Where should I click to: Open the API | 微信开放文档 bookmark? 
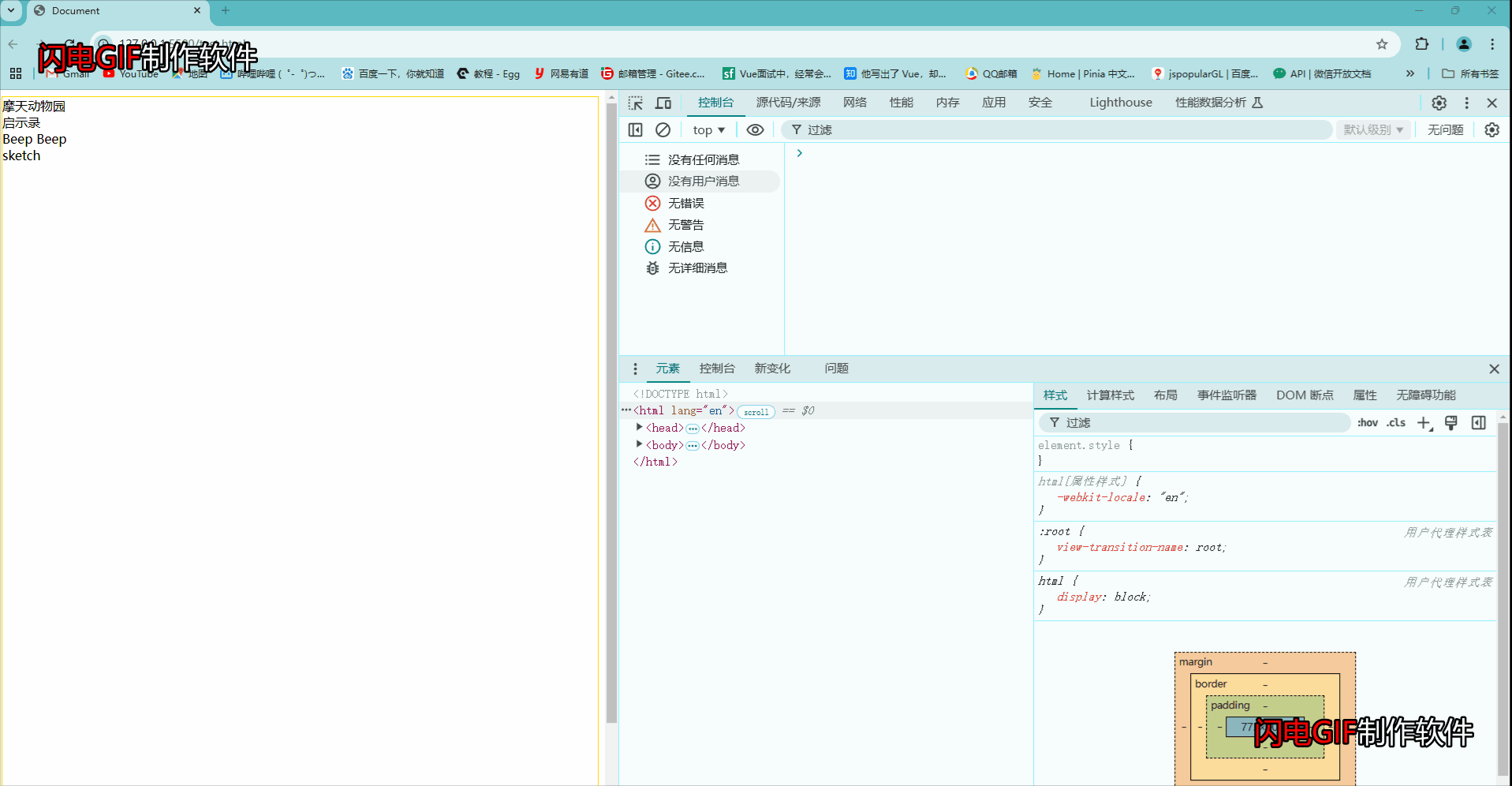[1323, 73]
